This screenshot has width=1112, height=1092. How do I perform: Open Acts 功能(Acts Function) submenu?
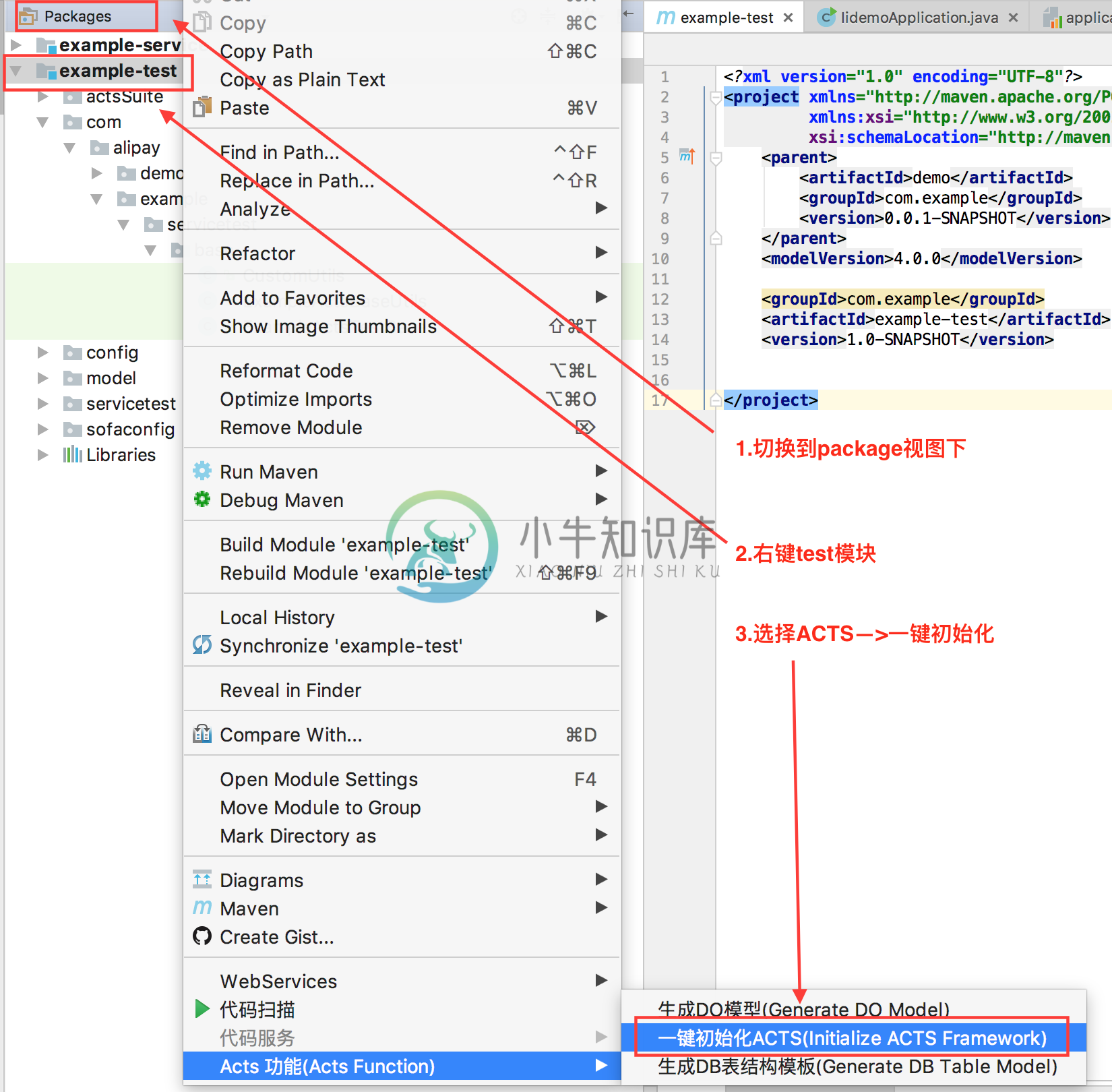402,1066
